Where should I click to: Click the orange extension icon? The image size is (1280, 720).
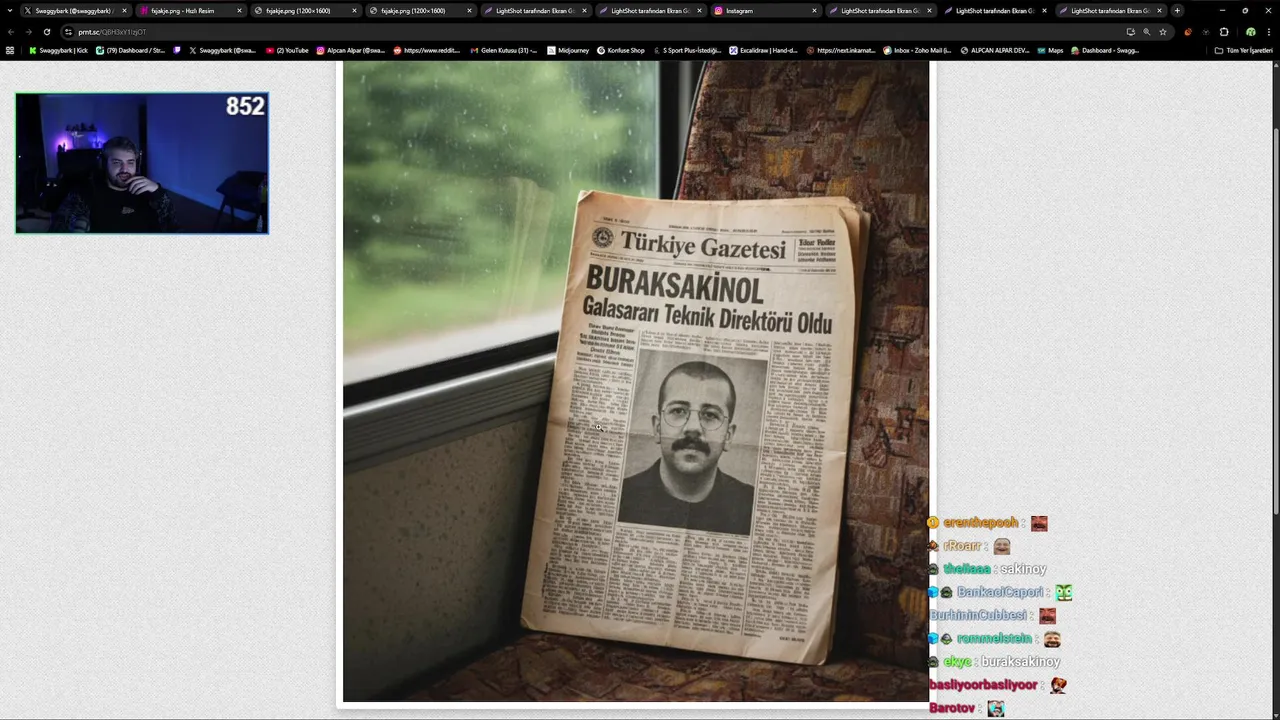pos(1188,32)
